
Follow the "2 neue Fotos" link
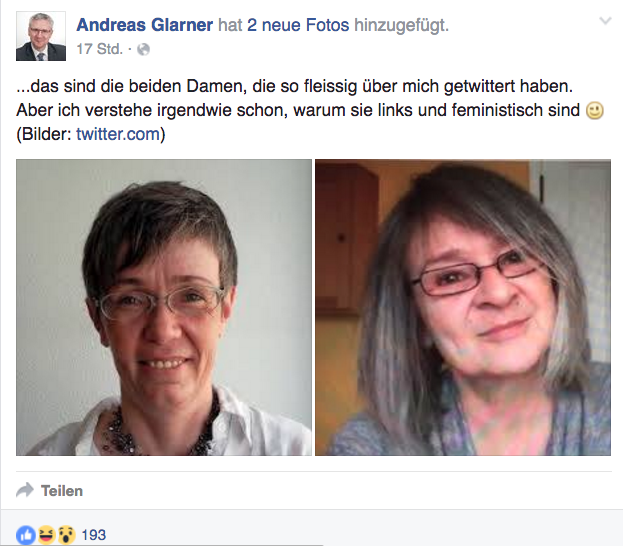coord(298,25)
